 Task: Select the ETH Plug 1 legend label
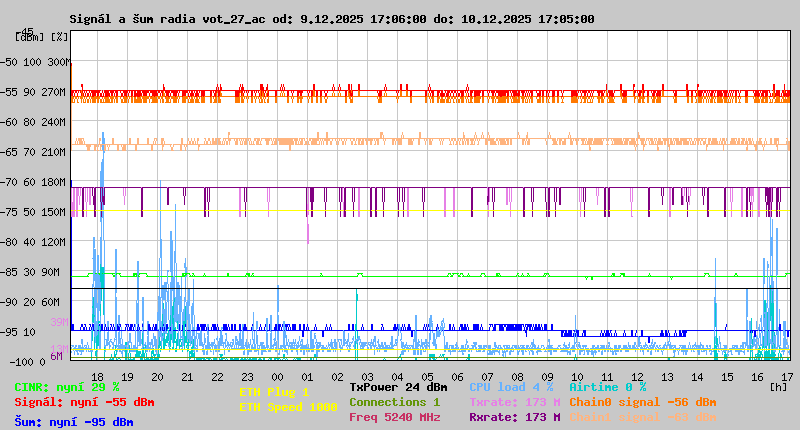coord(274,393)
